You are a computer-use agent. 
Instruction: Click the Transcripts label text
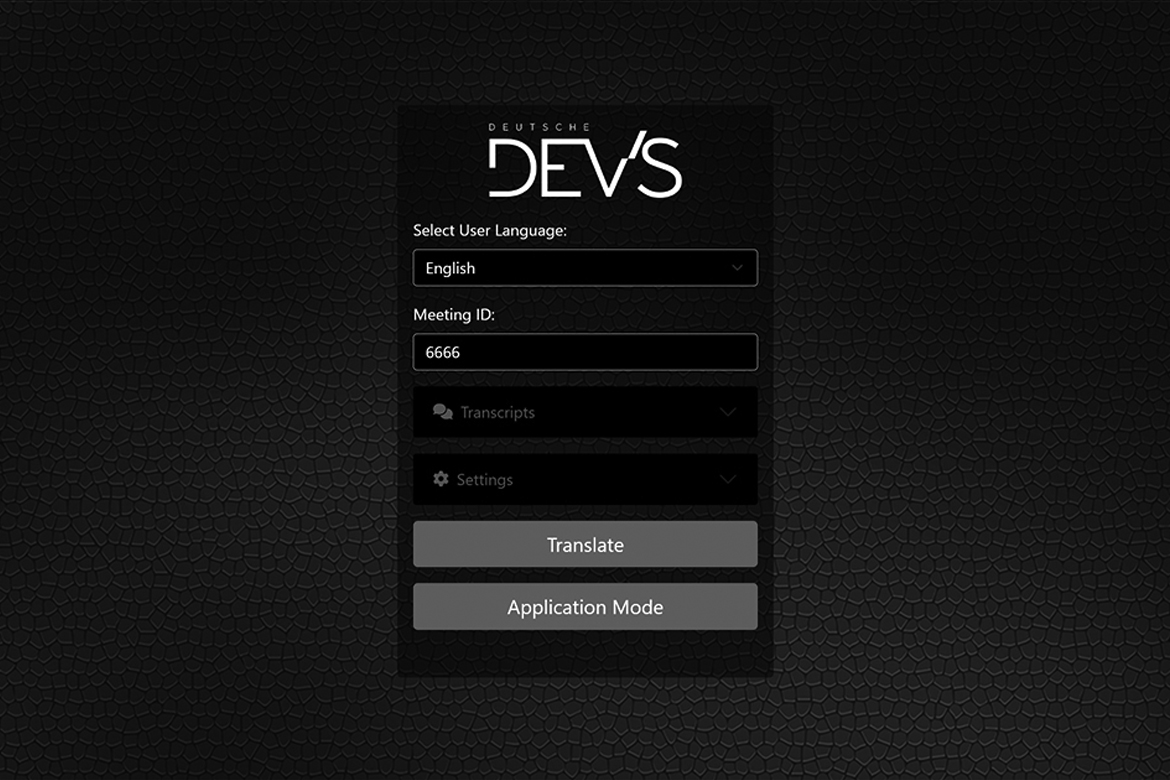pyautogui.click(x=497, y=412)
